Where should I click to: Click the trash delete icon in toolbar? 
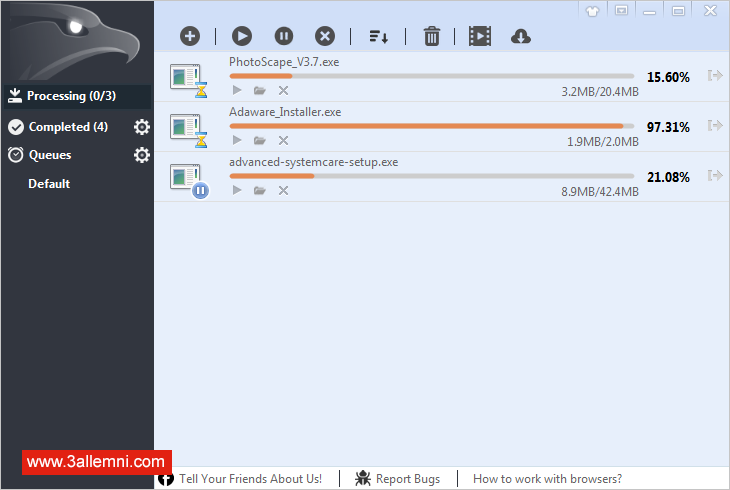(x=432, y=36)
